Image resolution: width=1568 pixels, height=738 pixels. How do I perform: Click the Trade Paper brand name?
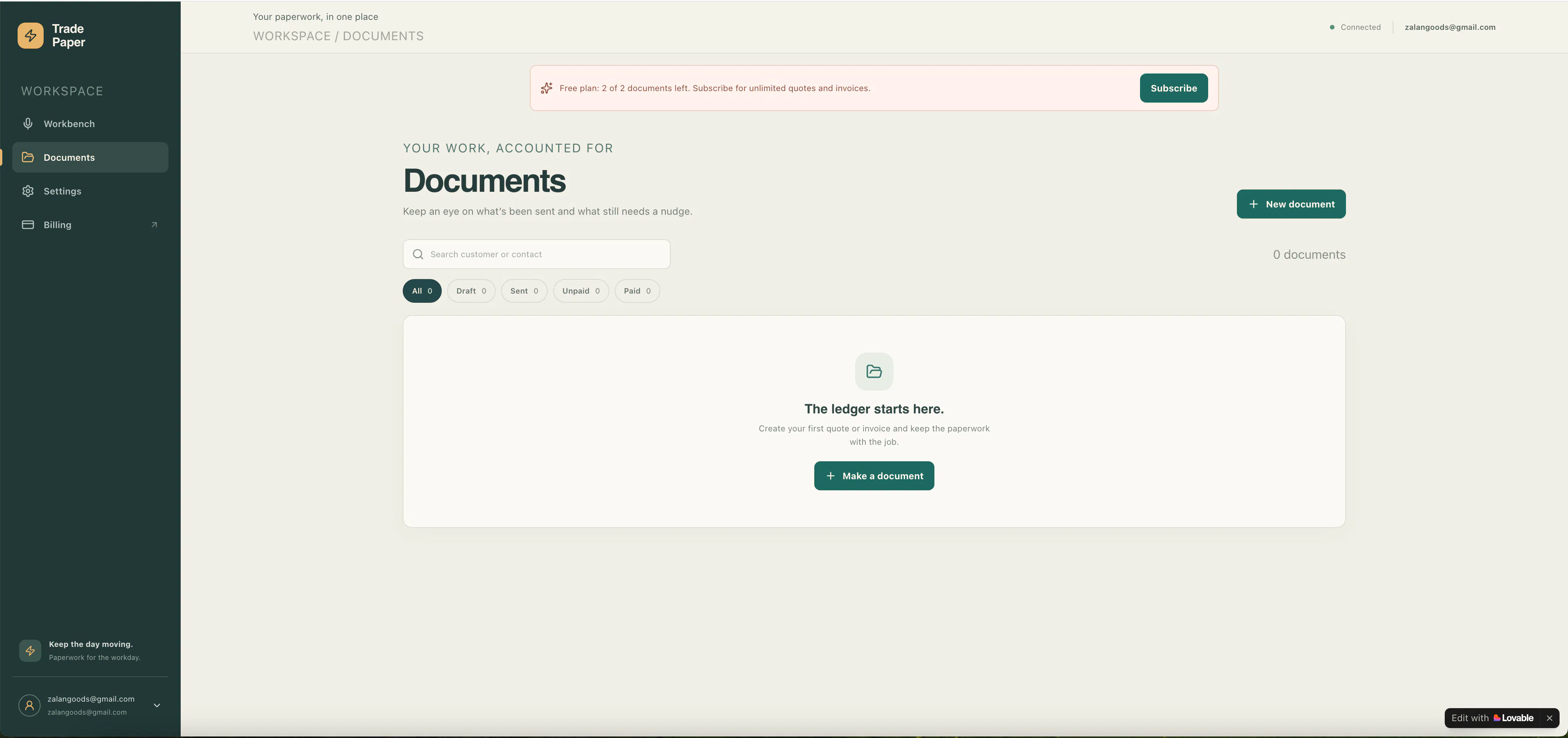pyautogui.click(x=68, y=35)
